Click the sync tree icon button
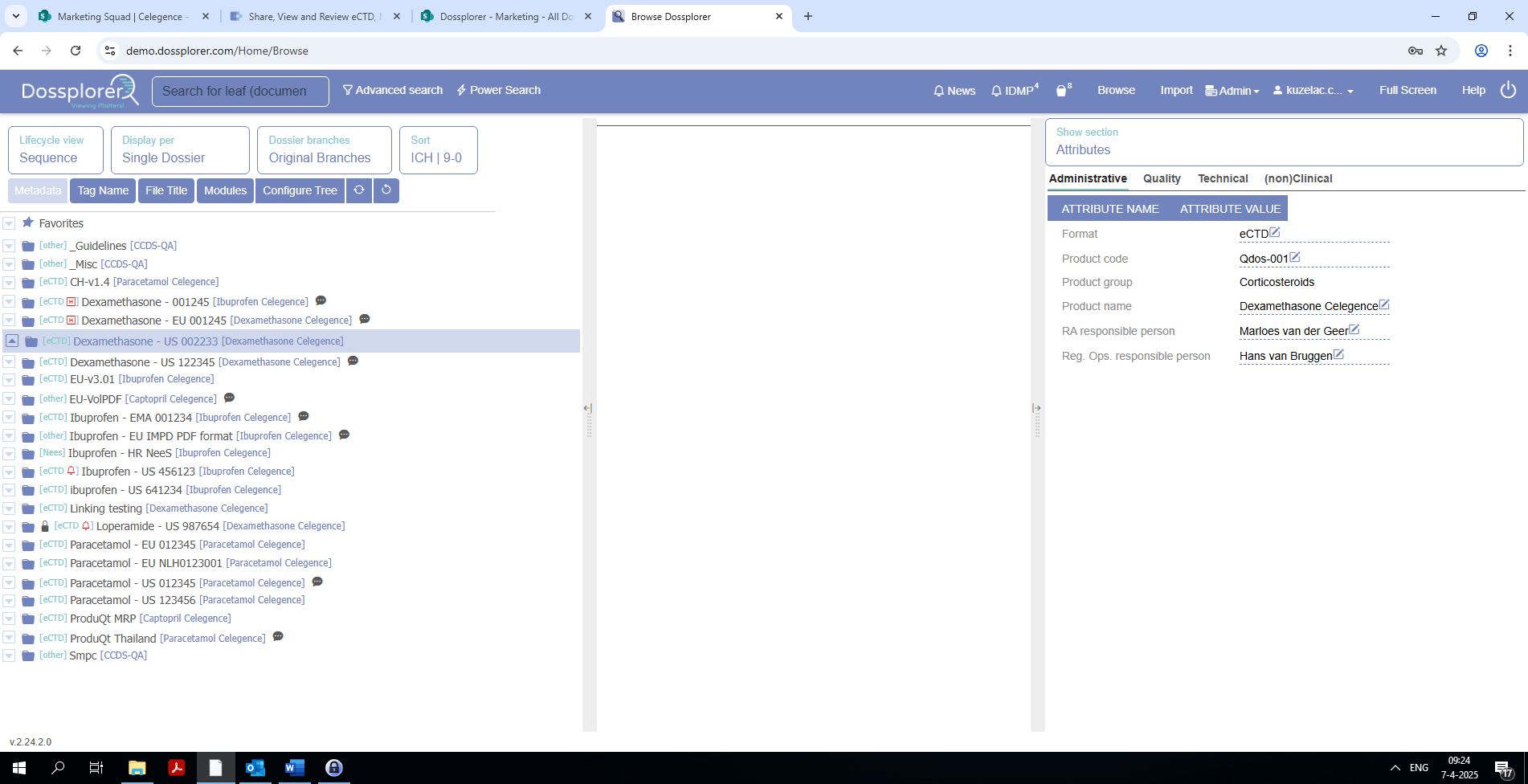Viewport: 1528px width, 784px height. pos(359,190)
